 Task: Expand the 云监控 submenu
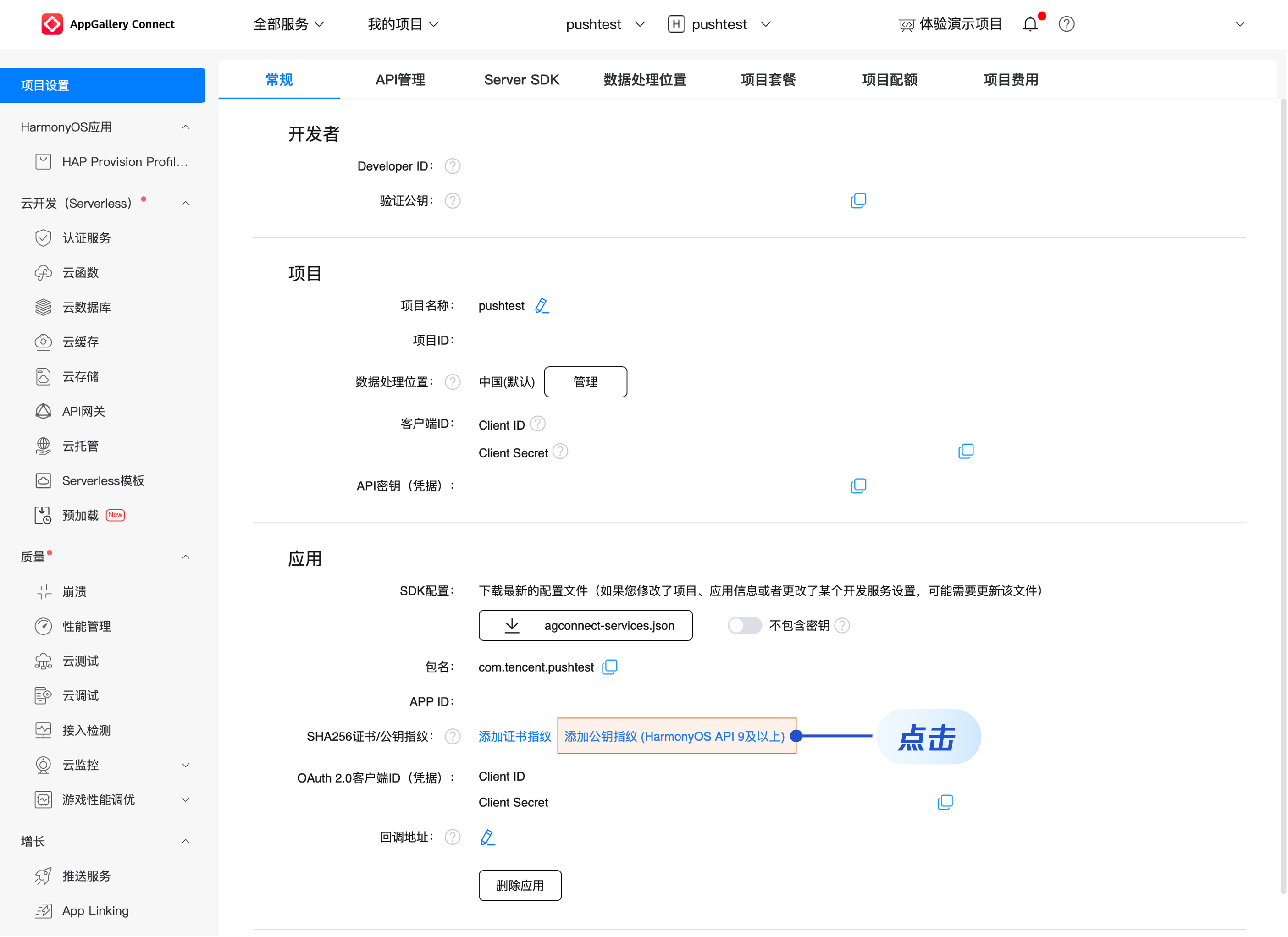point(186,766)
